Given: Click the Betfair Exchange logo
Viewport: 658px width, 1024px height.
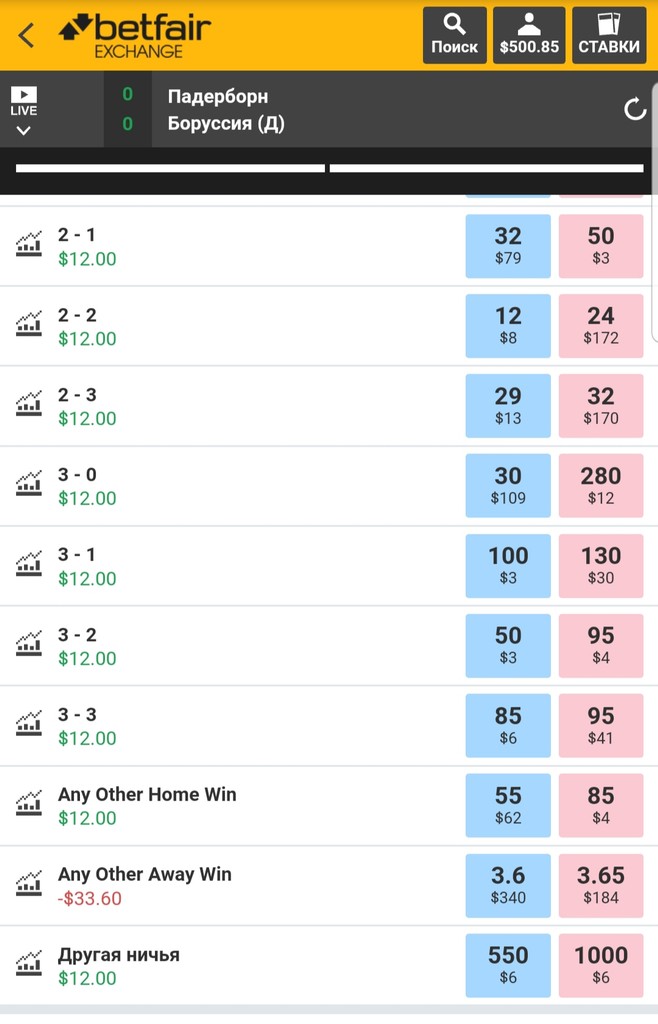Looking at the screenshot, I should 135,35.
